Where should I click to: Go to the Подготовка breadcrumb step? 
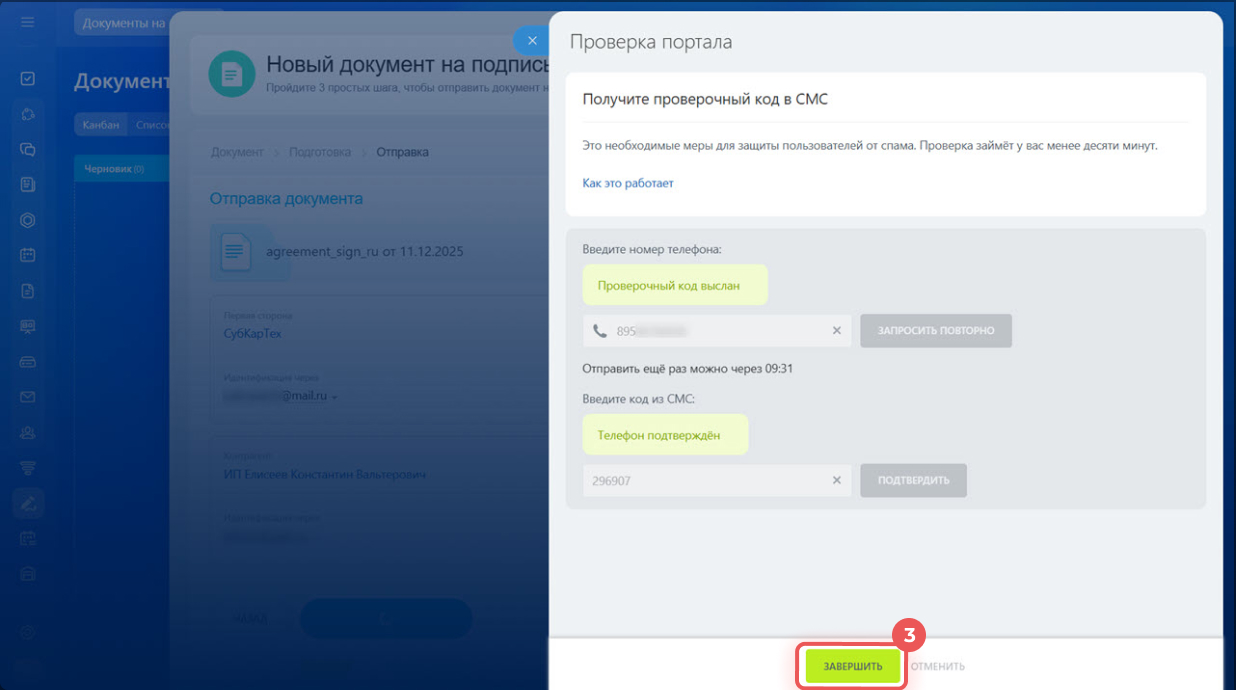(319, 152)
